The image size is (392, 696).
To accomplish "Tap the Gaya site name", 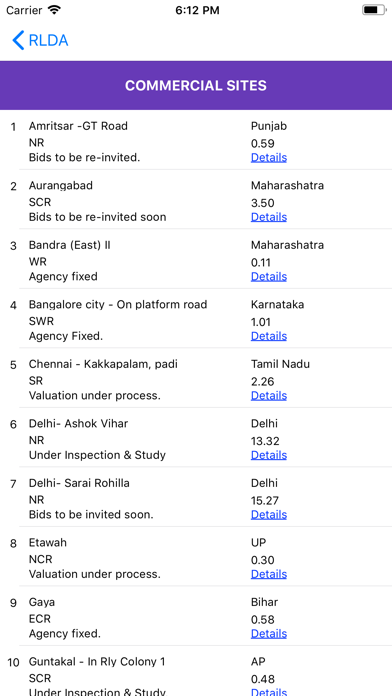I will [42, 602].
